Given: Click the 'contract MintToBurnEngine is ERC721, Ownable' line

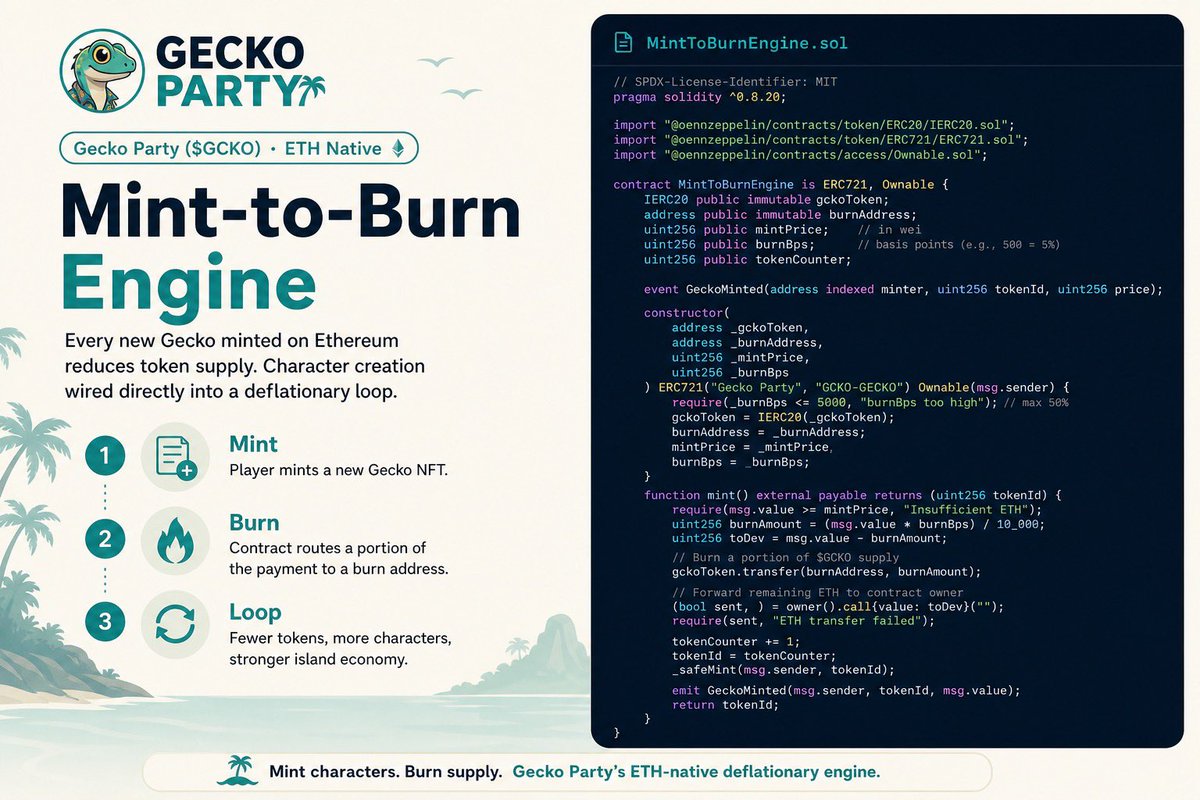Looking at the screenshot, I should (781, 184).
